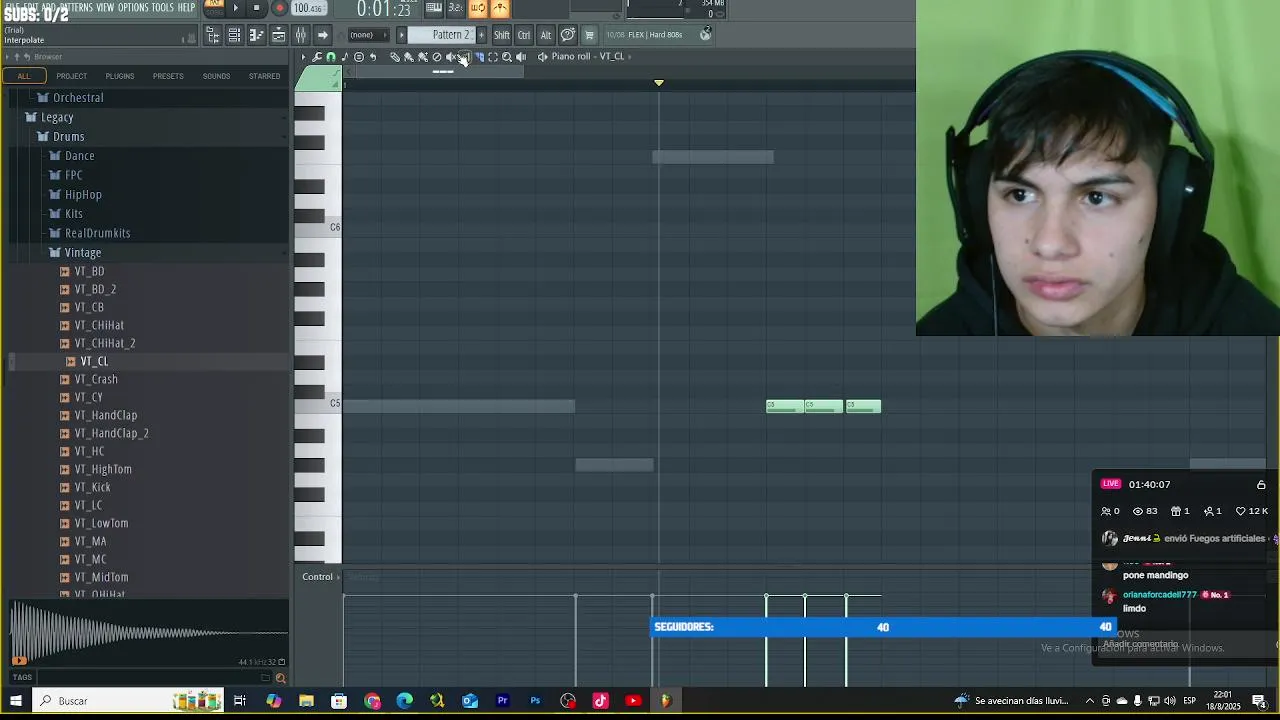Select the VT_Crash sample
This screenshot has width=1280, height=720.
click(96, 380)
